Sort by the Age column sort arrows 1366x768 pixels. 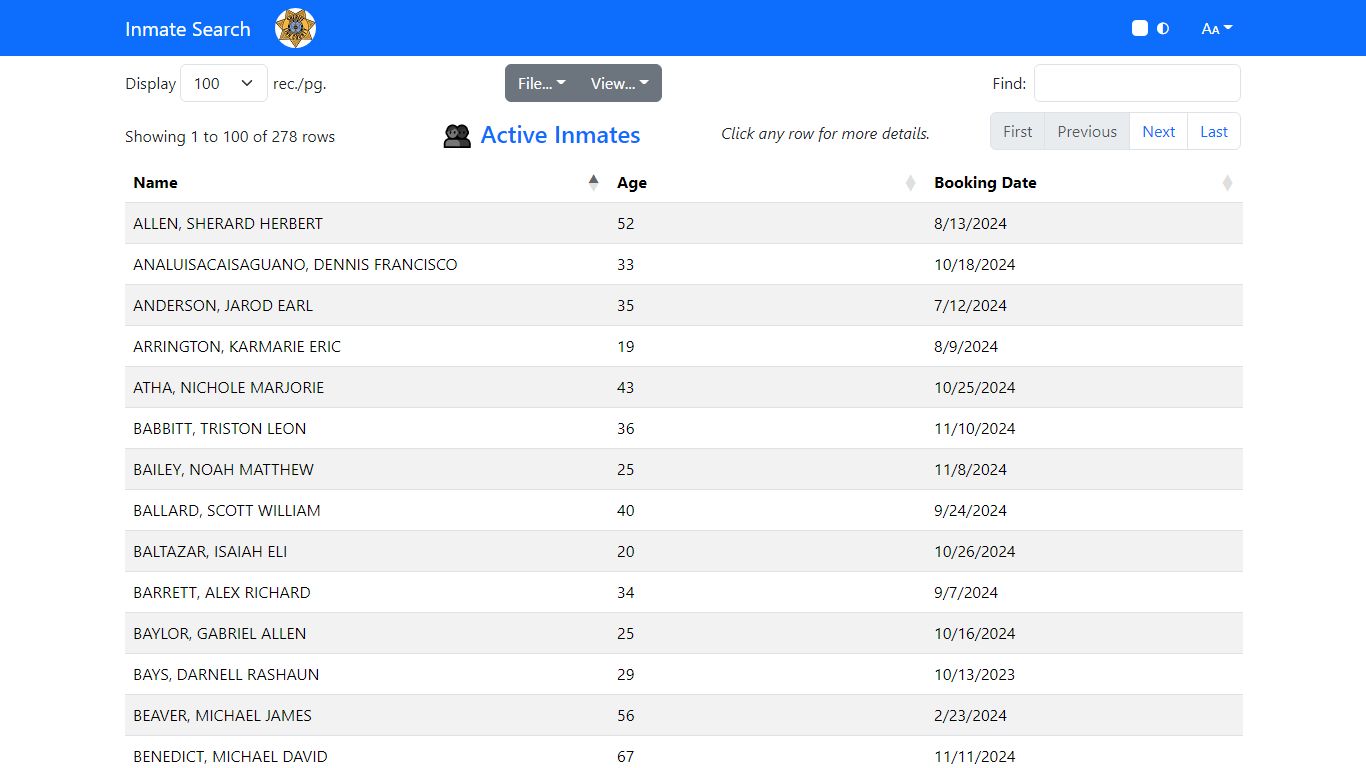pos(910,182)
